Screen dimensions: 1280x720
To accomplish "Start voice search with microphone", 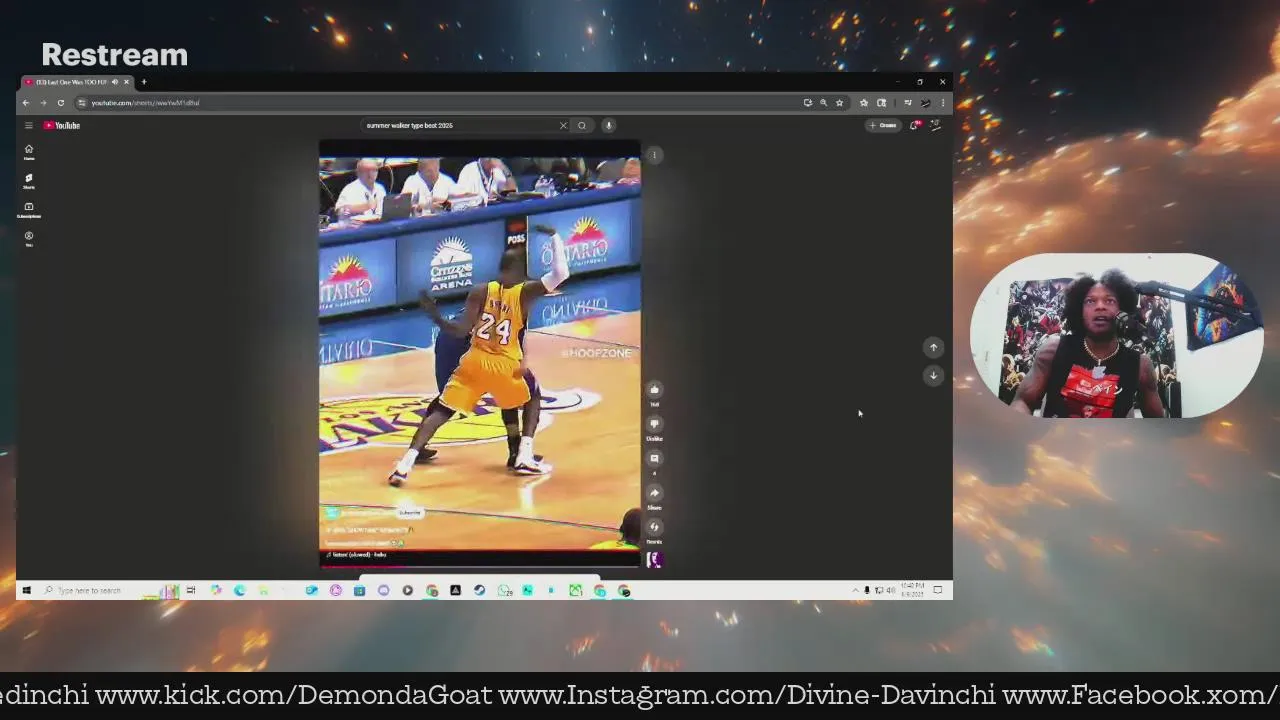I will [x=608, y=125].
